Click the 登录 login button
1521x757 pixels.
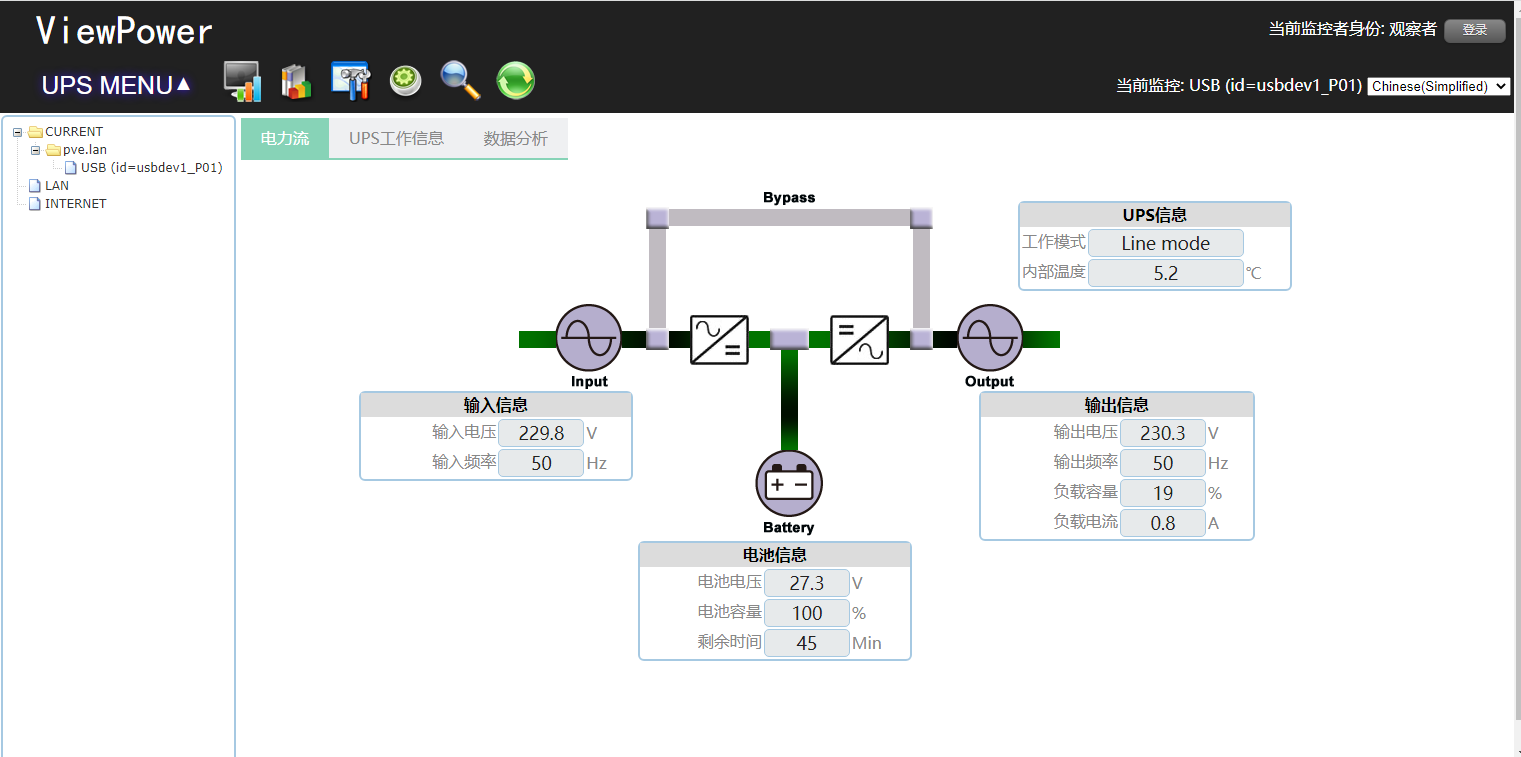[x=1474, y=30]
